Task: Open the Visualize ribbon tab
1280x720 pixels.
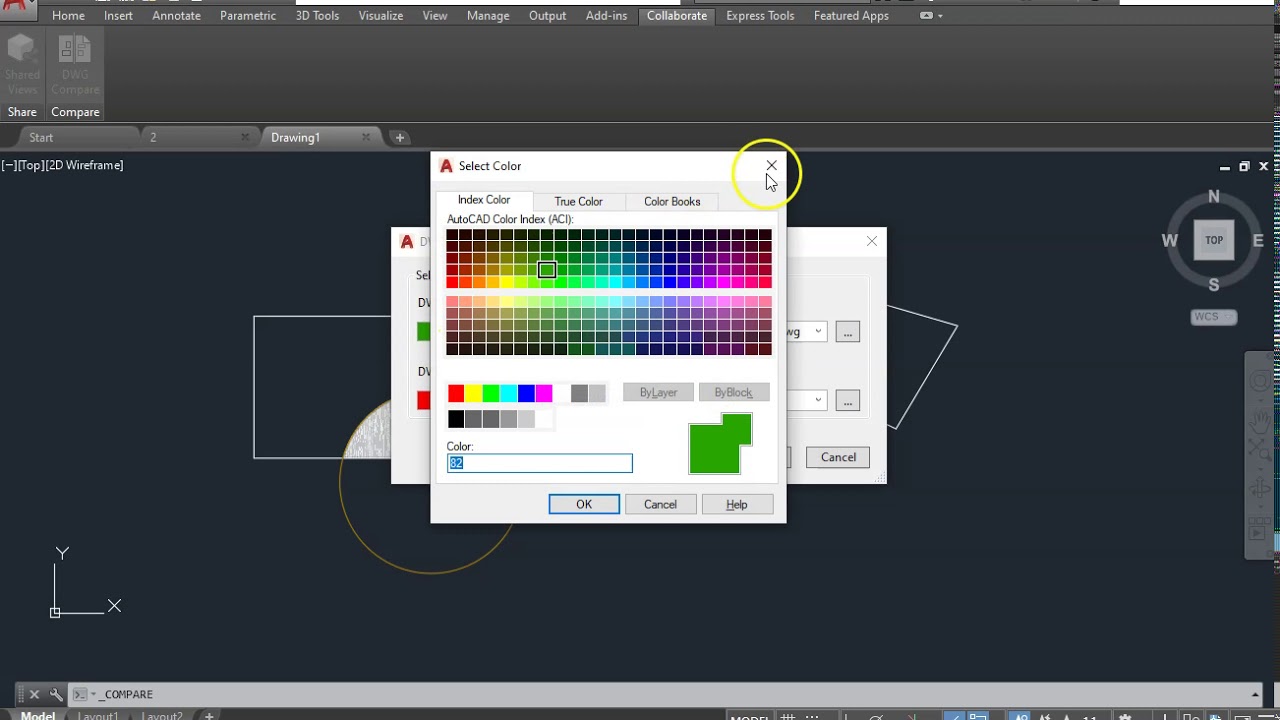Action: point(381,16)
